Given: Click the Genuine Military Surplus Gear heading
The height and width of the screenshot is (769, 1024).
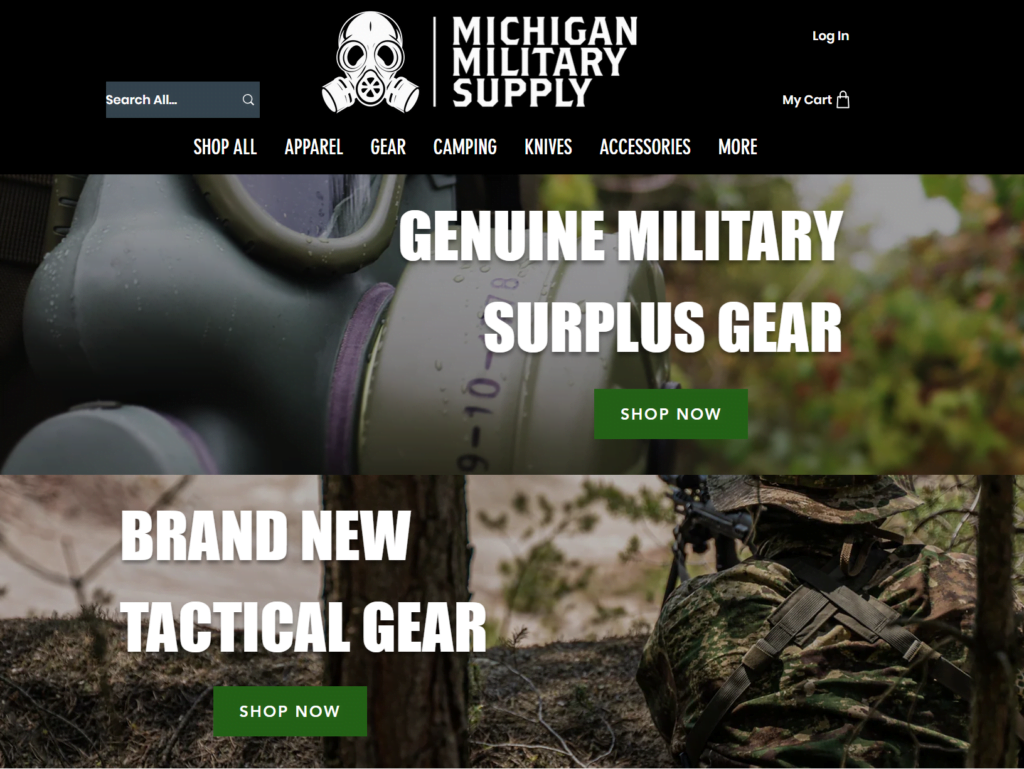Looking at the screenshot, I should click(620, 281).
